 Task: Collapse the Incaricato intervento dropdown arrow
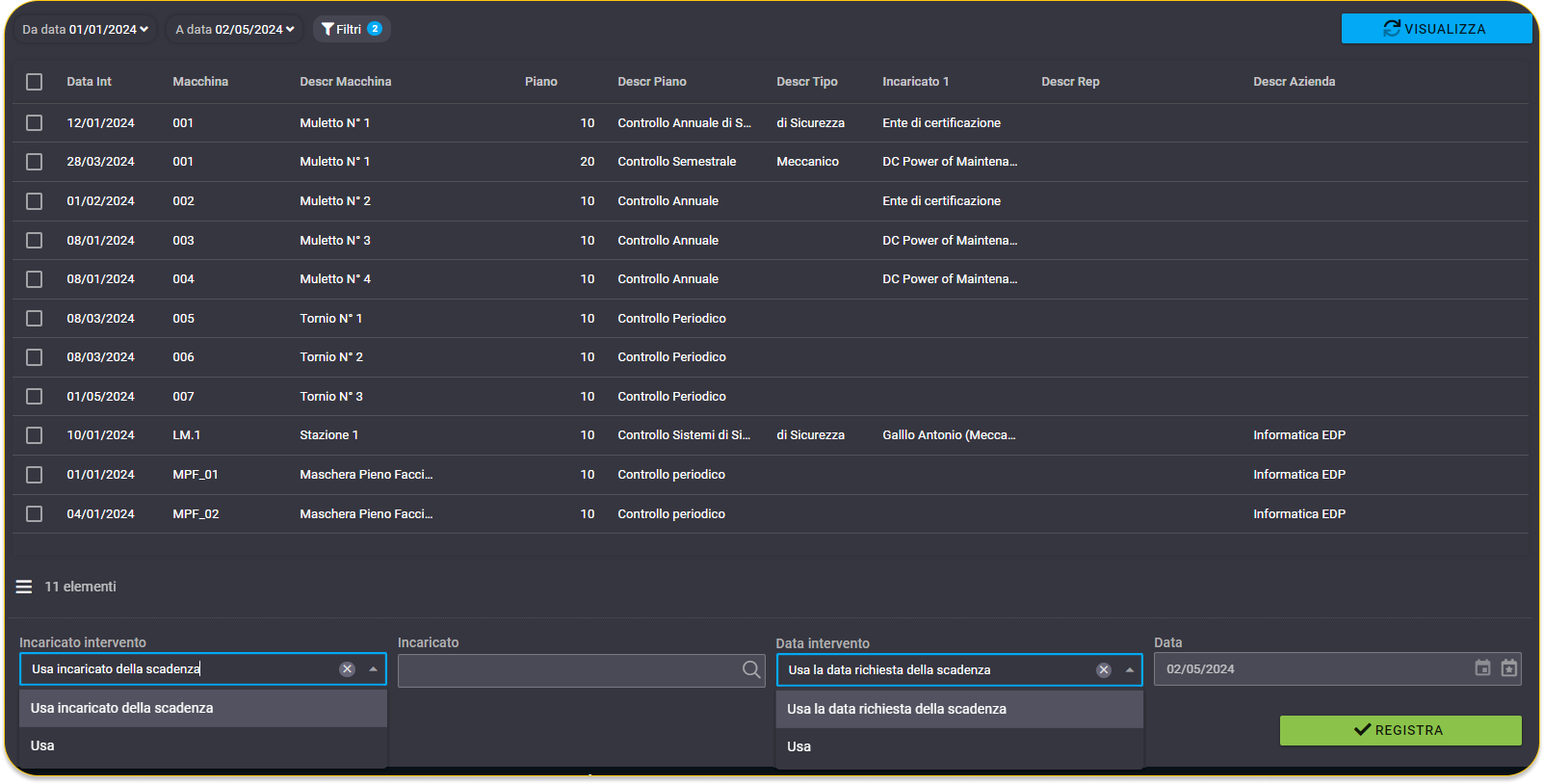click(x=373, y=669)
